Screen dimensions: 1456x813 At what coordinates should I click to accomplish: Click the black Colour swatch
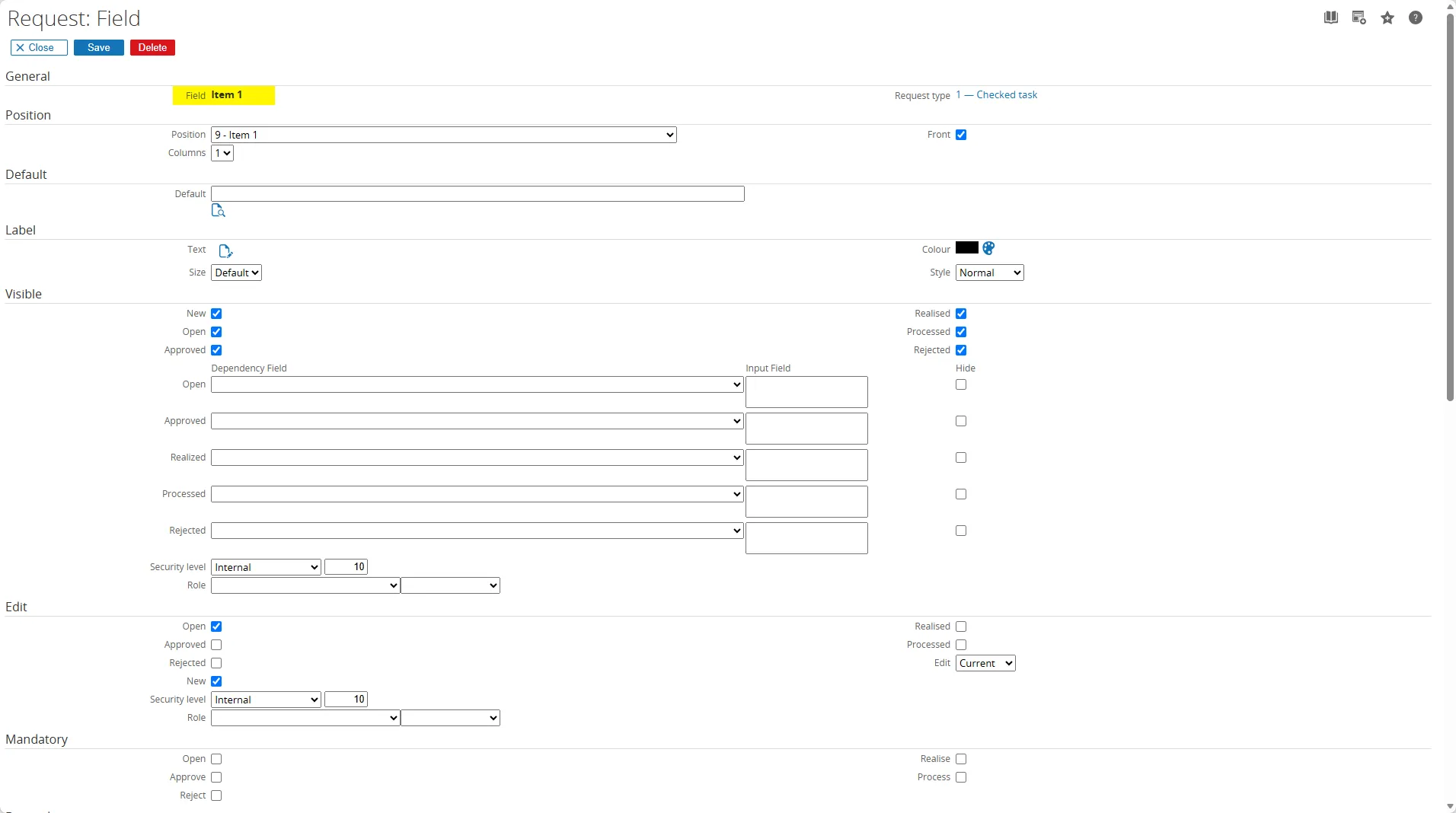pos(966,248)
